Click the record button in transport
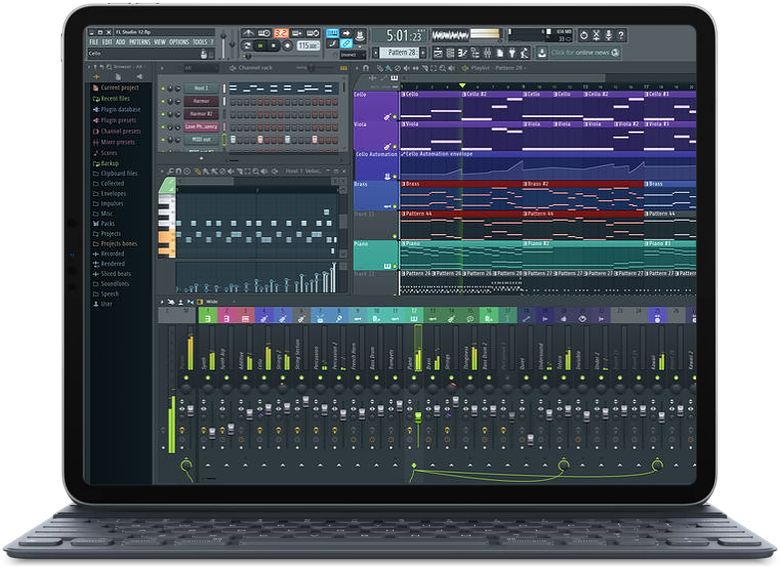Viewport: 780px width, 567px height. pos(287,46)
